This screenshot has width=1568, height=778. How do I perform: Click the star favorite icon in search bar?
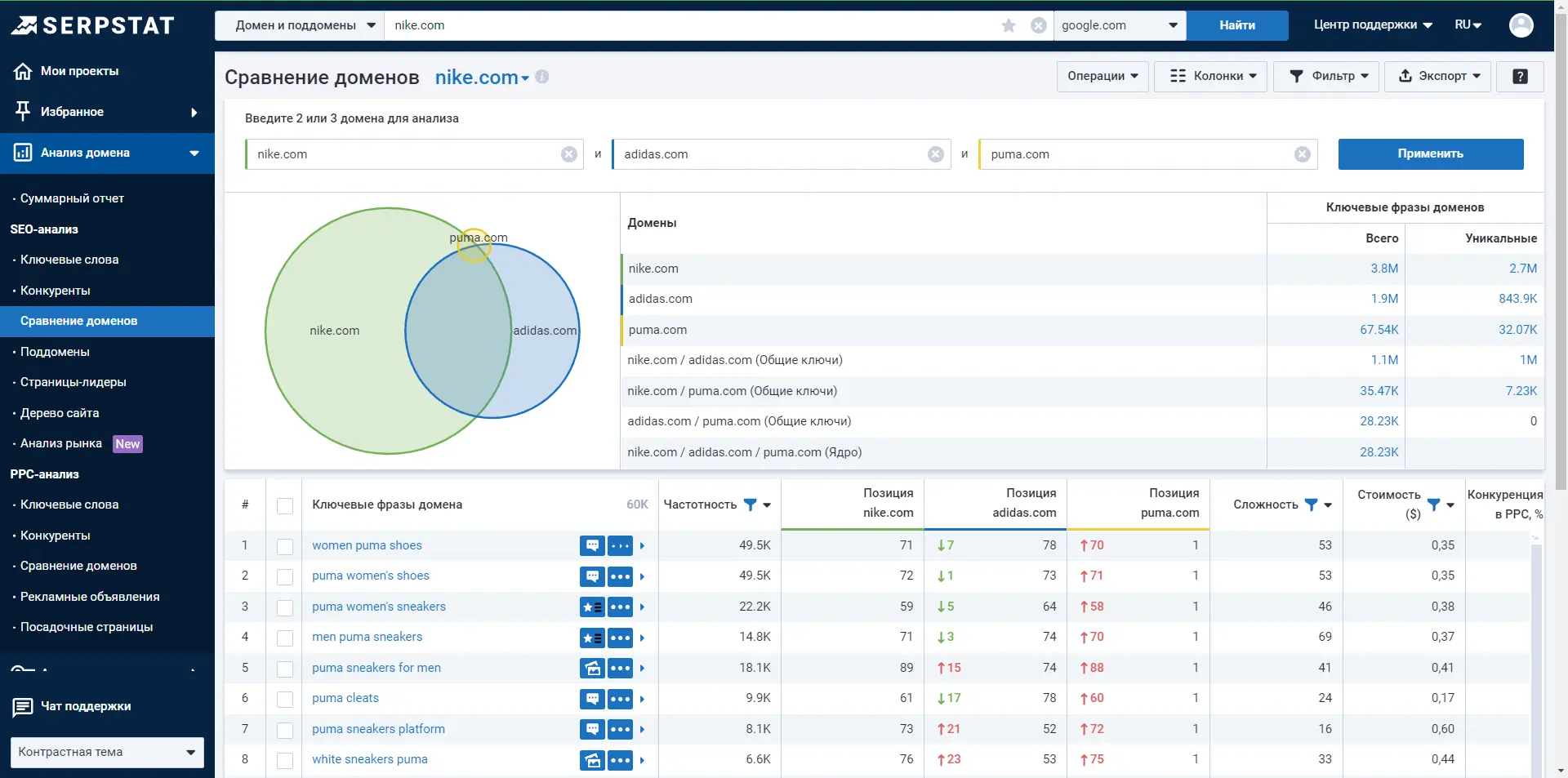click(x=1009, y=25)
